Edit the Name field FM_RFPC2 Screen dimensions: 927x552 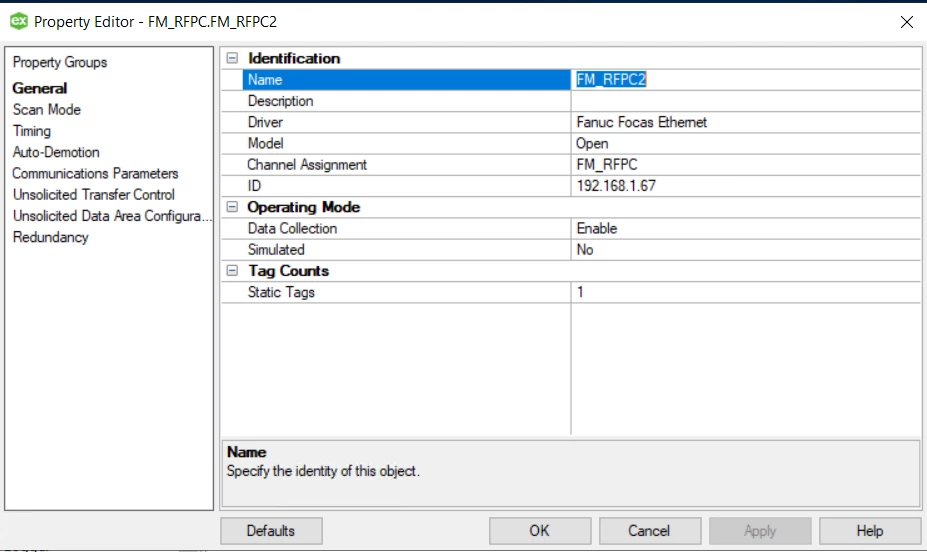[746, 80]
